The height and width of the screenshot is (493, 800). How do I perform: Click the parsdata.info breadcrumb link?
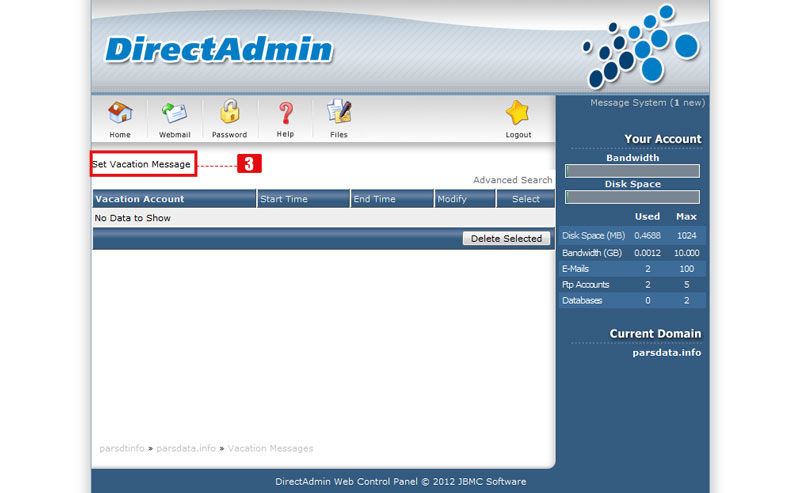(x=186, y=448)
